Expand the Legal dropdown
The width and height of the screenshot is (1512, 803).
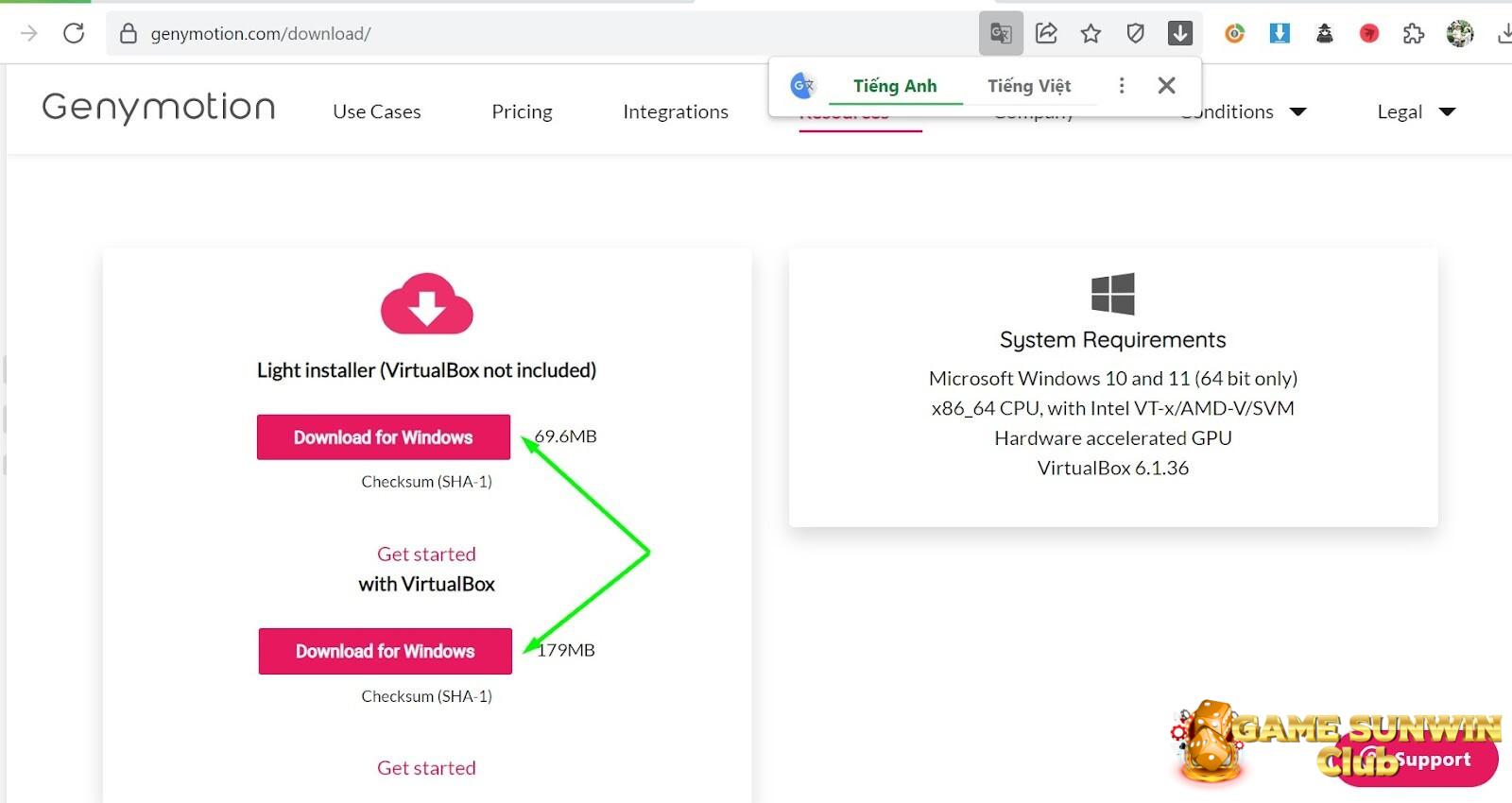click(1416, 111)
